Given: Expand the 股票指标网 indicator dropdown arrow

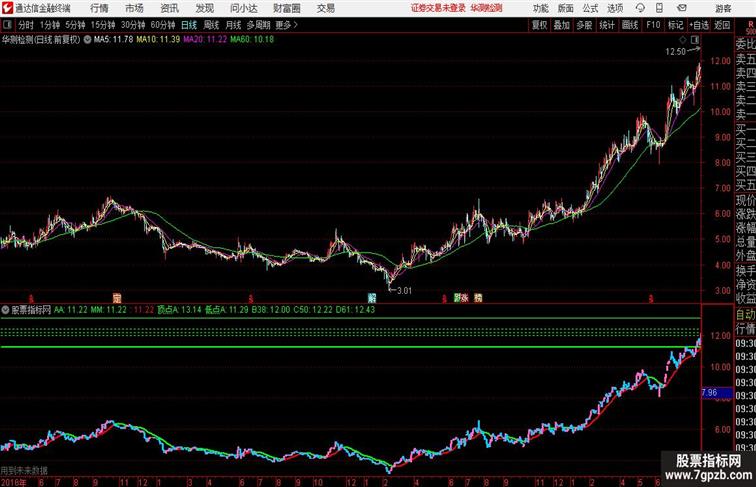Looking at the screenshot, I should (5, 310).
